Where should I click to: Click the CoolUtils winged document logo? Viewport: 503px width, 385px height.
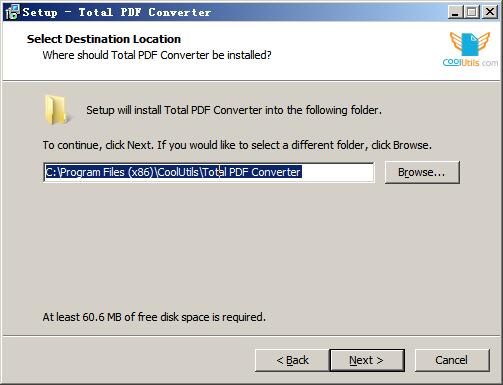(x=470, y=44)
